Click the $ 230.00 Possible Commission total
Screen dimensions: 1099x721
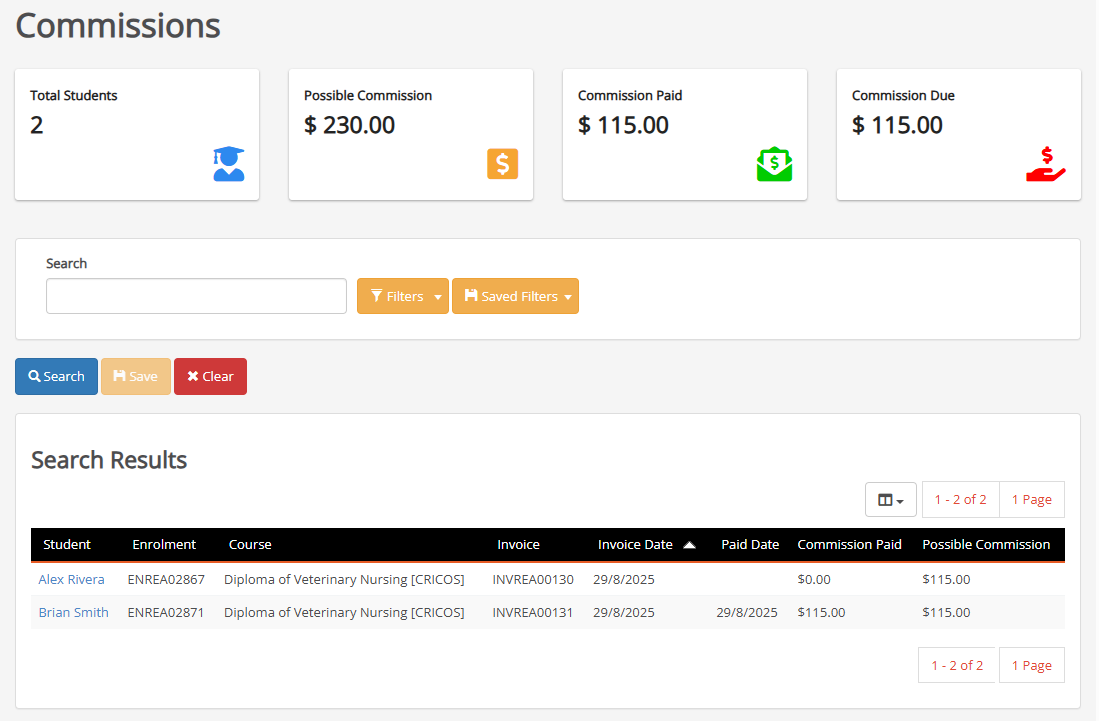coord(350,125)
